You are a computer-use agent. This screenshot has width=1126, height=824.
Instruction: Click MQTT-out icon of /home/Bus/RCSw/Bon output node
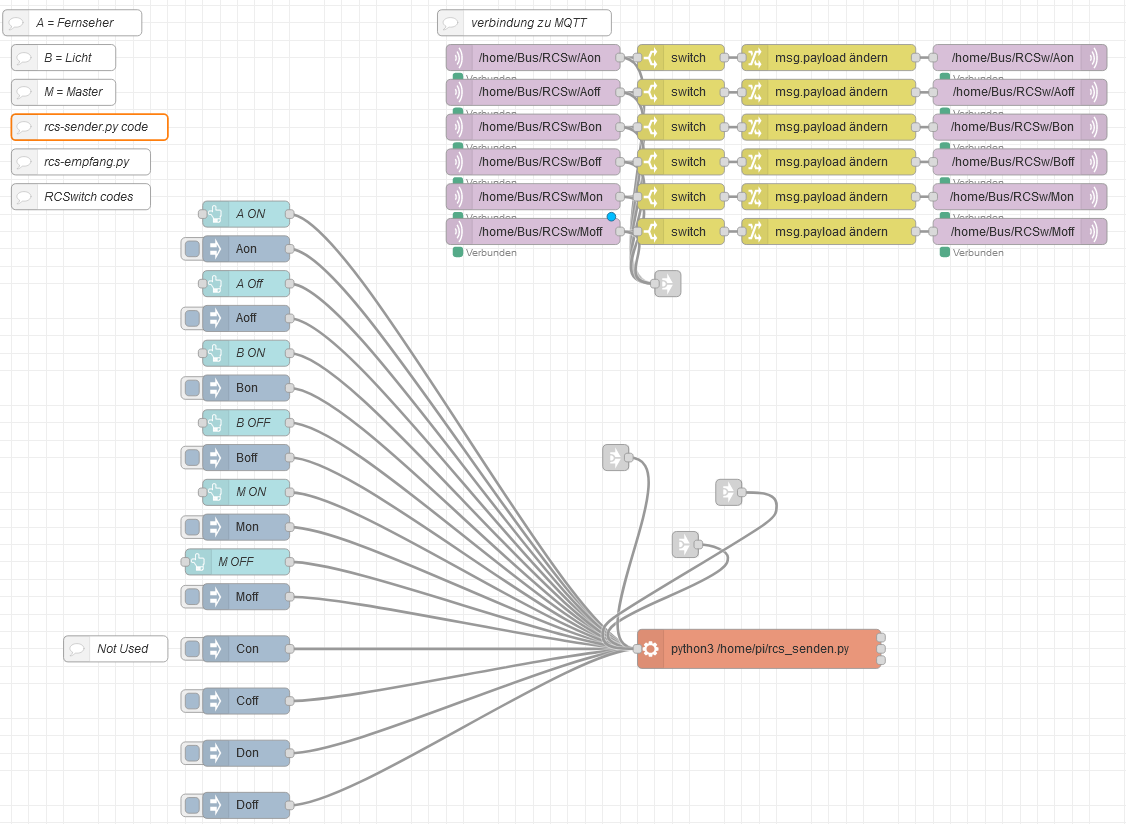pyautogui.click(x=1094, y=126)
